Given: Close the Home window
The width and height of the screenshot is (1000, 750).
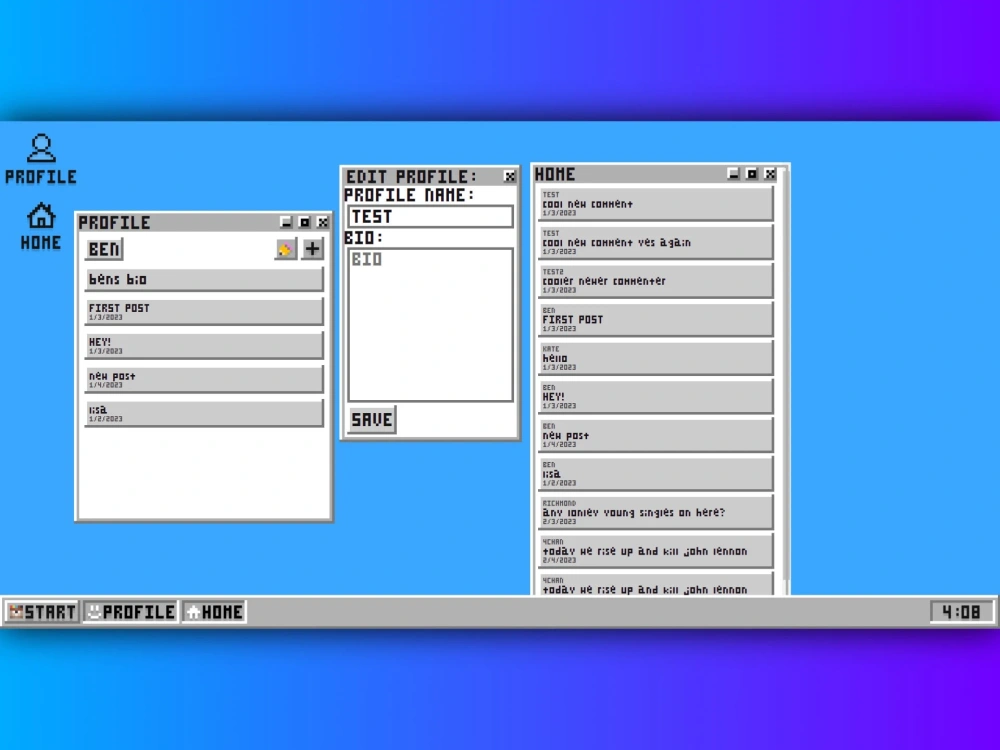Looking at the screenshot, I should point(770,173).
